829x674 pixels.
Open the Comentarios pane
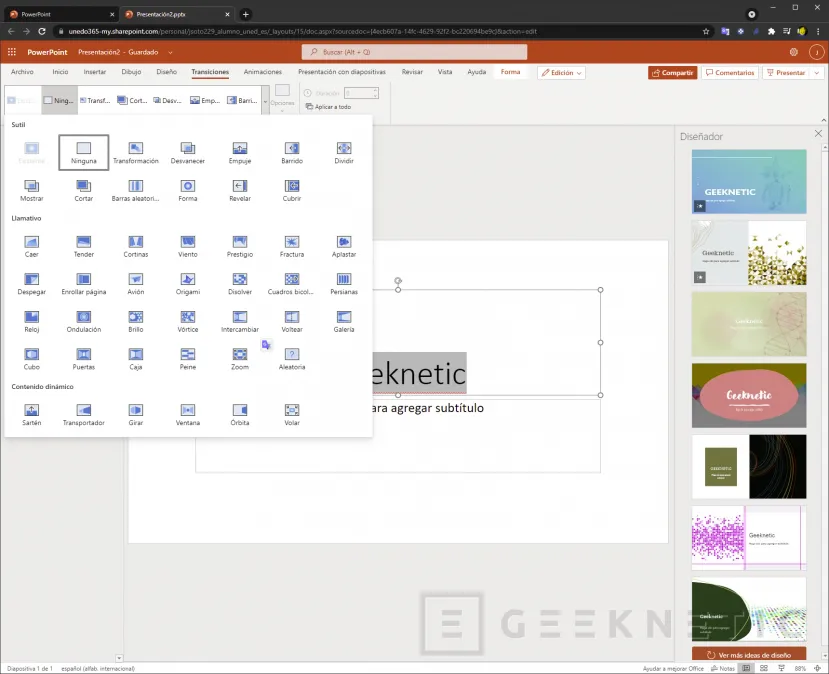[730, 73]
